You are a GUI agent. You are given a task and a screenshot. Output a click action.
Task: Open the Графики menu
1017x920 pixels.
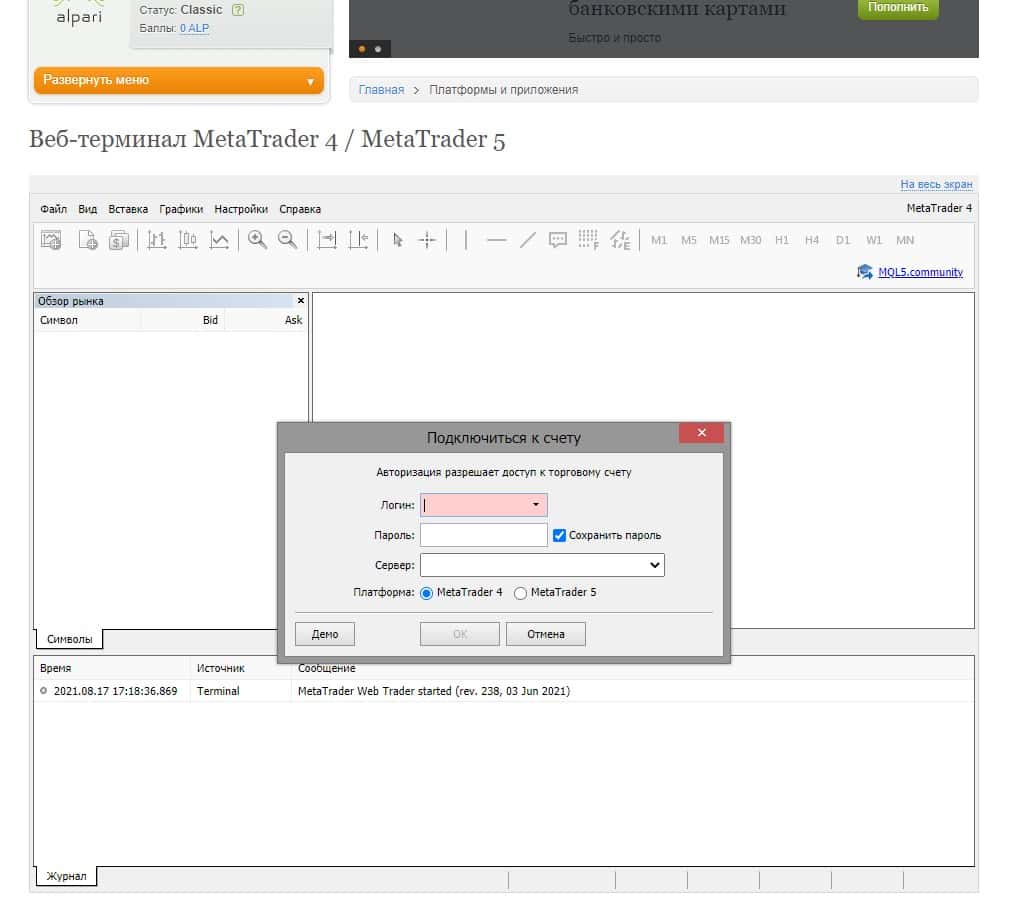[x=181, y=209]
